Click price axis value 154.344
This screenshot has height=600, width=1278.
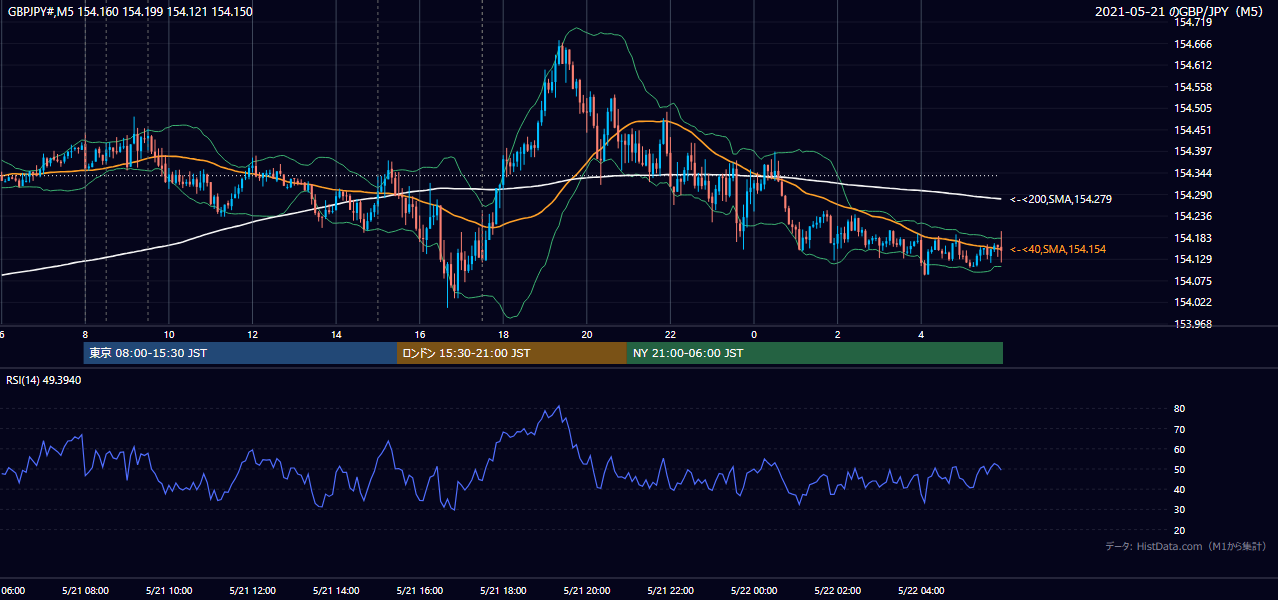pyautogui.click(x=1194, y=173)
